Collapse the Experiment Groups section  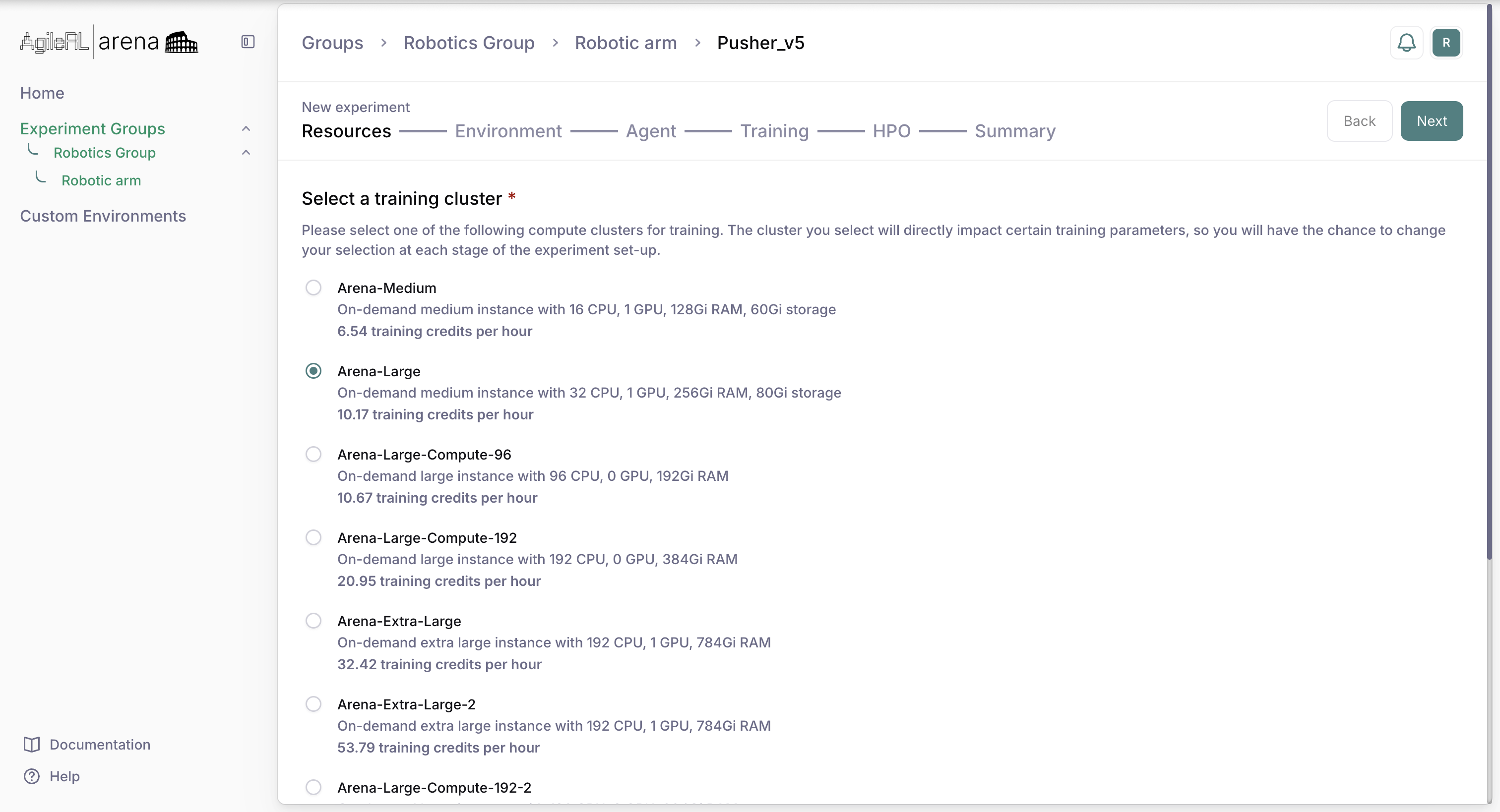click(x=247, y=128)
